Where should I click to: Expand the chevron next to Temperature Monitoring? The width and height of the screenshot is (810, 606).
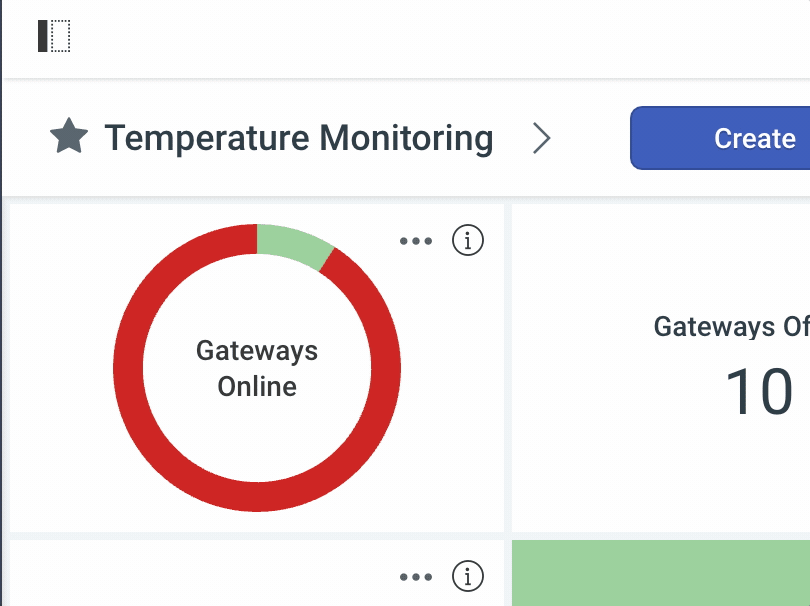541,138
